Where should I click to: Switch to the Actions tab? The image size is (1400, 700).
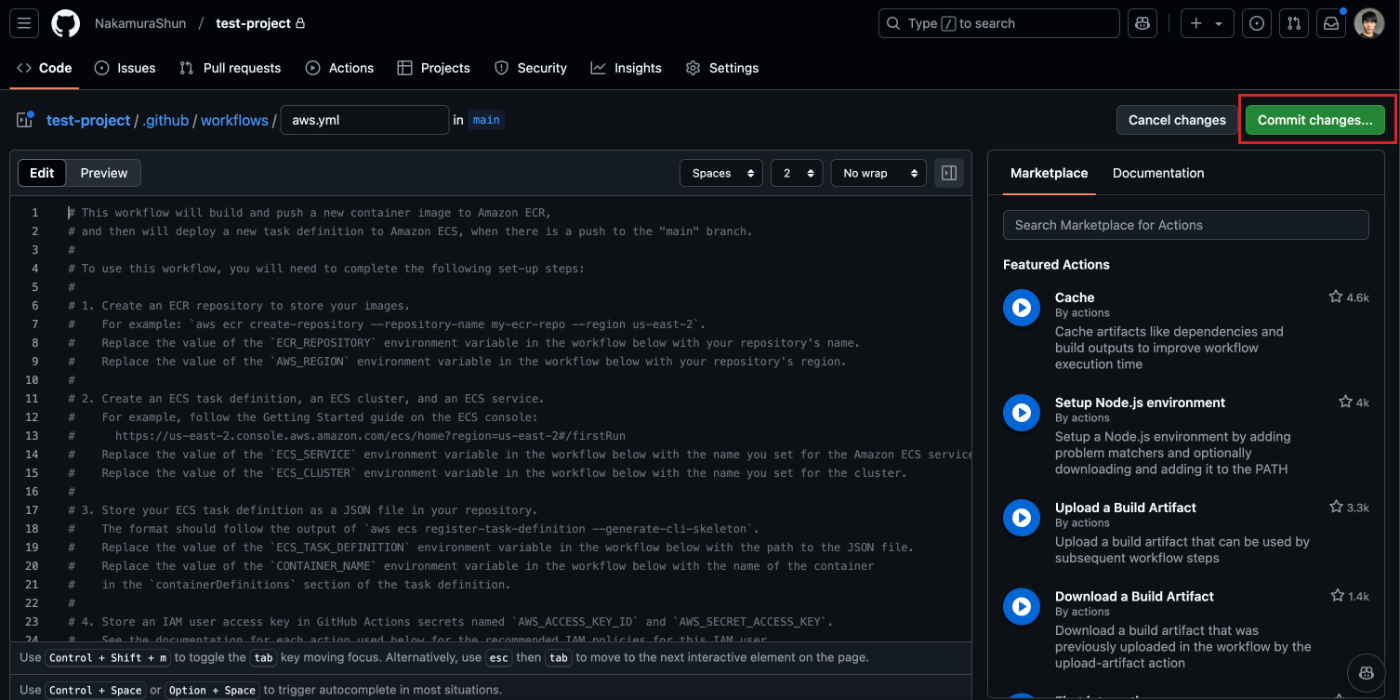[x=340, y=68]
